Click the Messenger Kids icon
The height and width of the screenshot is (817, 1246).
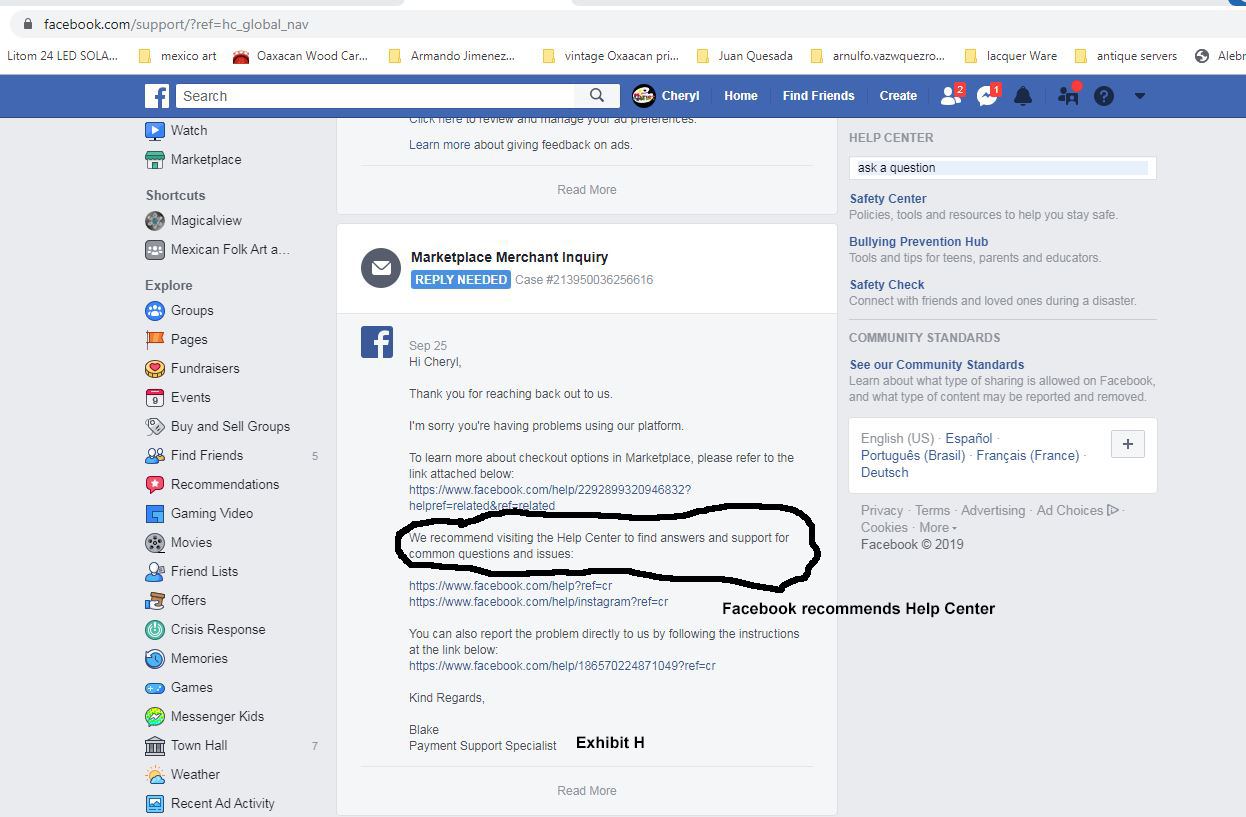pyautogui.click(x=155, y=716)
